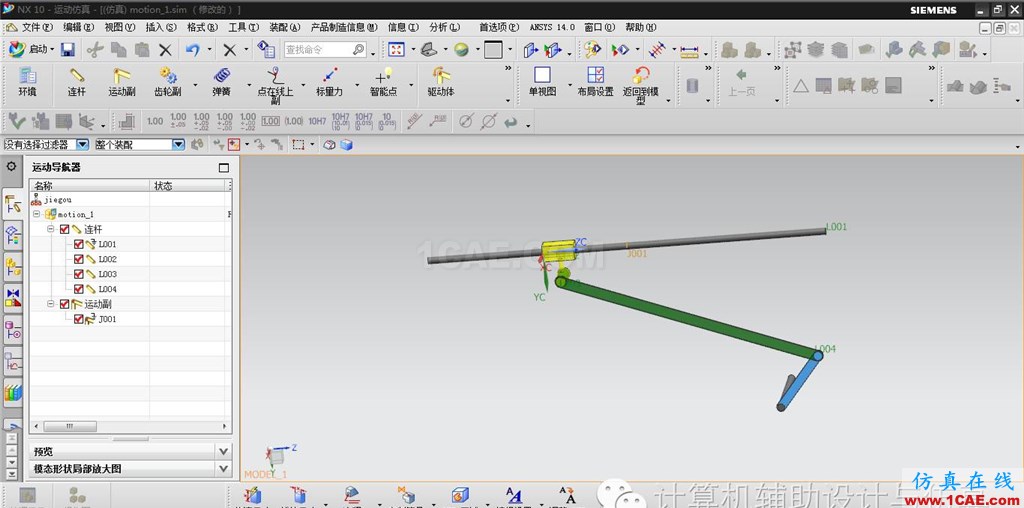Click the shaded blue cube display icon
Image resolution: width=1024 pixels, height=508 pixels.
[x=346, y=144]
